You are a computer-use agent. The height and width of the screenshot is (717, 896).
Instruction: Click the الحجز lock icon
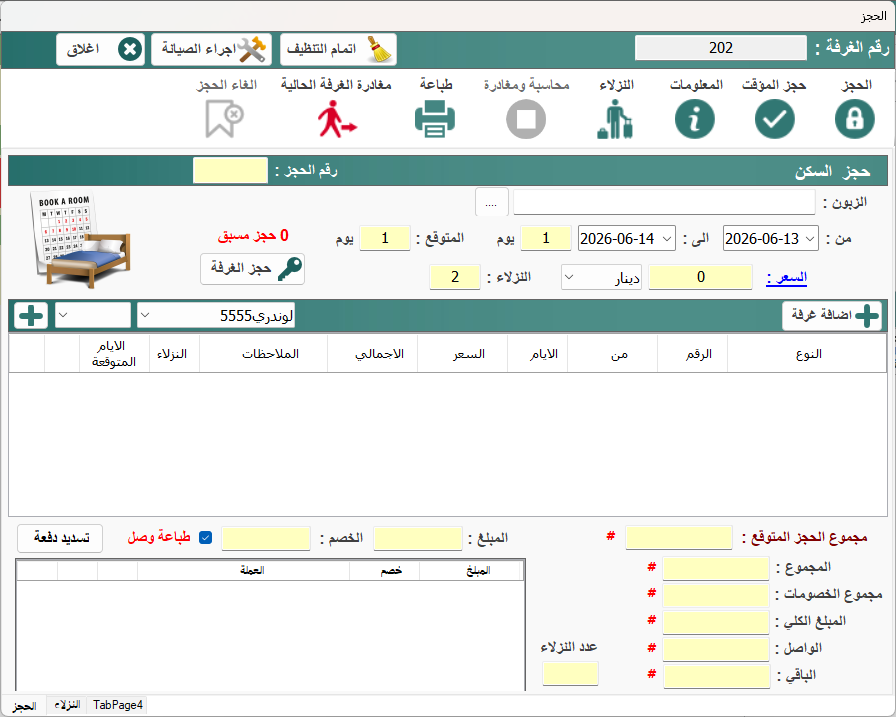coord(854,119)
